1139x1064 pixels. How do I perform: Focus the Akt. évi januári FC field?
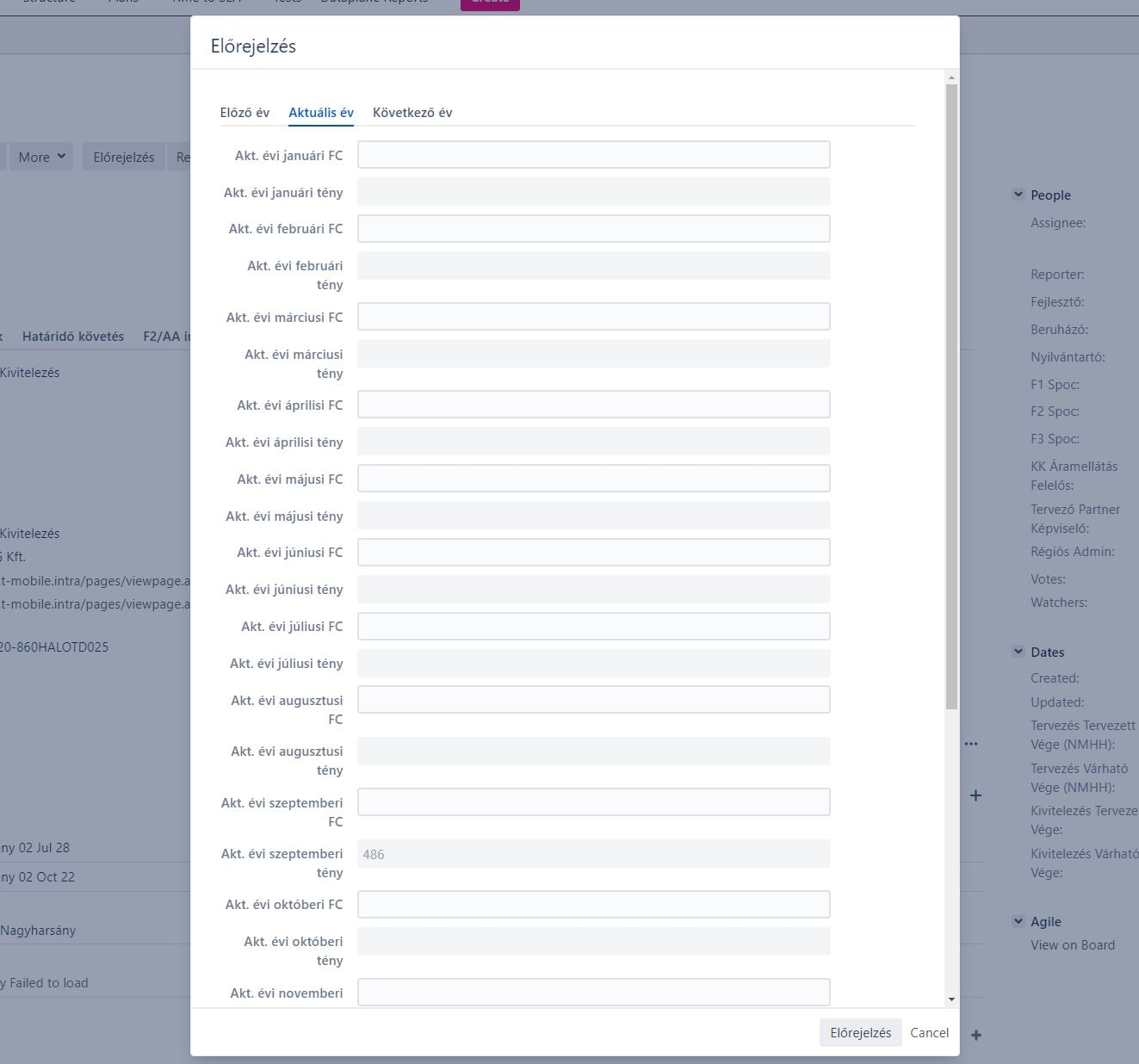594,155
